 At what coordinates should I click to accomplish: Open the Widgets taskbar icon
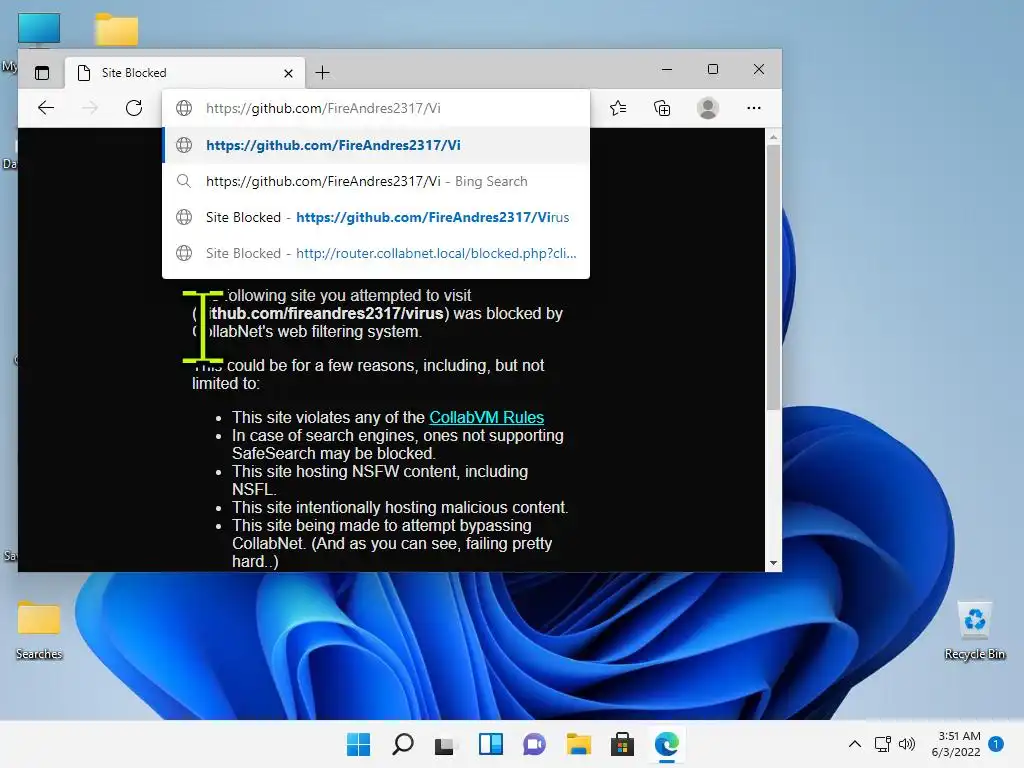490,744
